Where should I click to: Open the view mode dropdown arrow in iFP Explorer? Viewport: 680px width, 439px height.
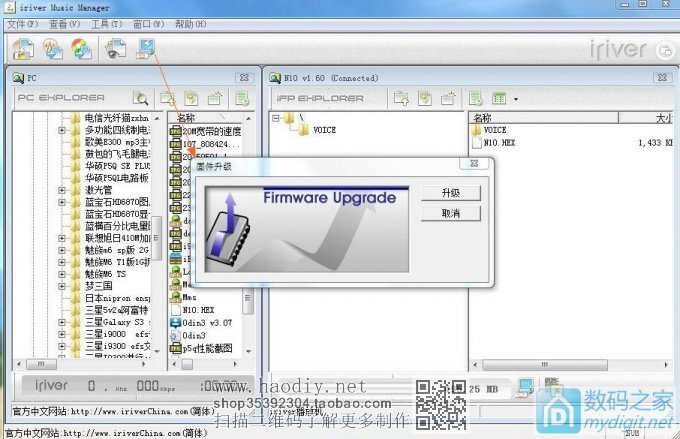[x=515, y=99]
